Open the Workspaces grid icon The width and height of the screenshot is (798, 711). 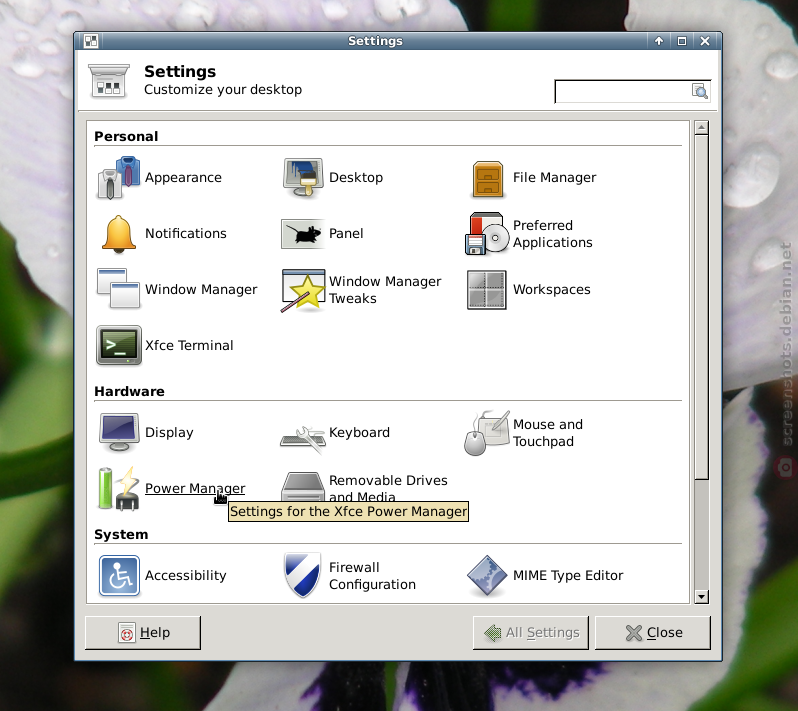(487, 290)
